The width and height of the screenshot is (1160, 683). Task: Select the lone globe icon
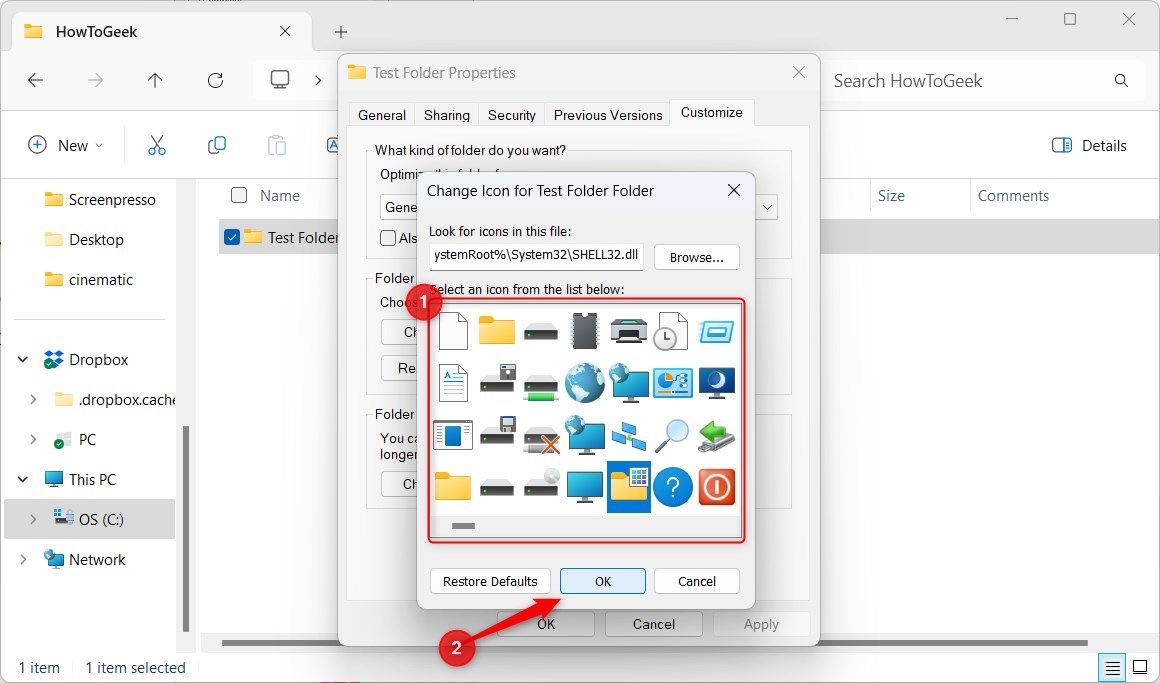coord(584,383)
